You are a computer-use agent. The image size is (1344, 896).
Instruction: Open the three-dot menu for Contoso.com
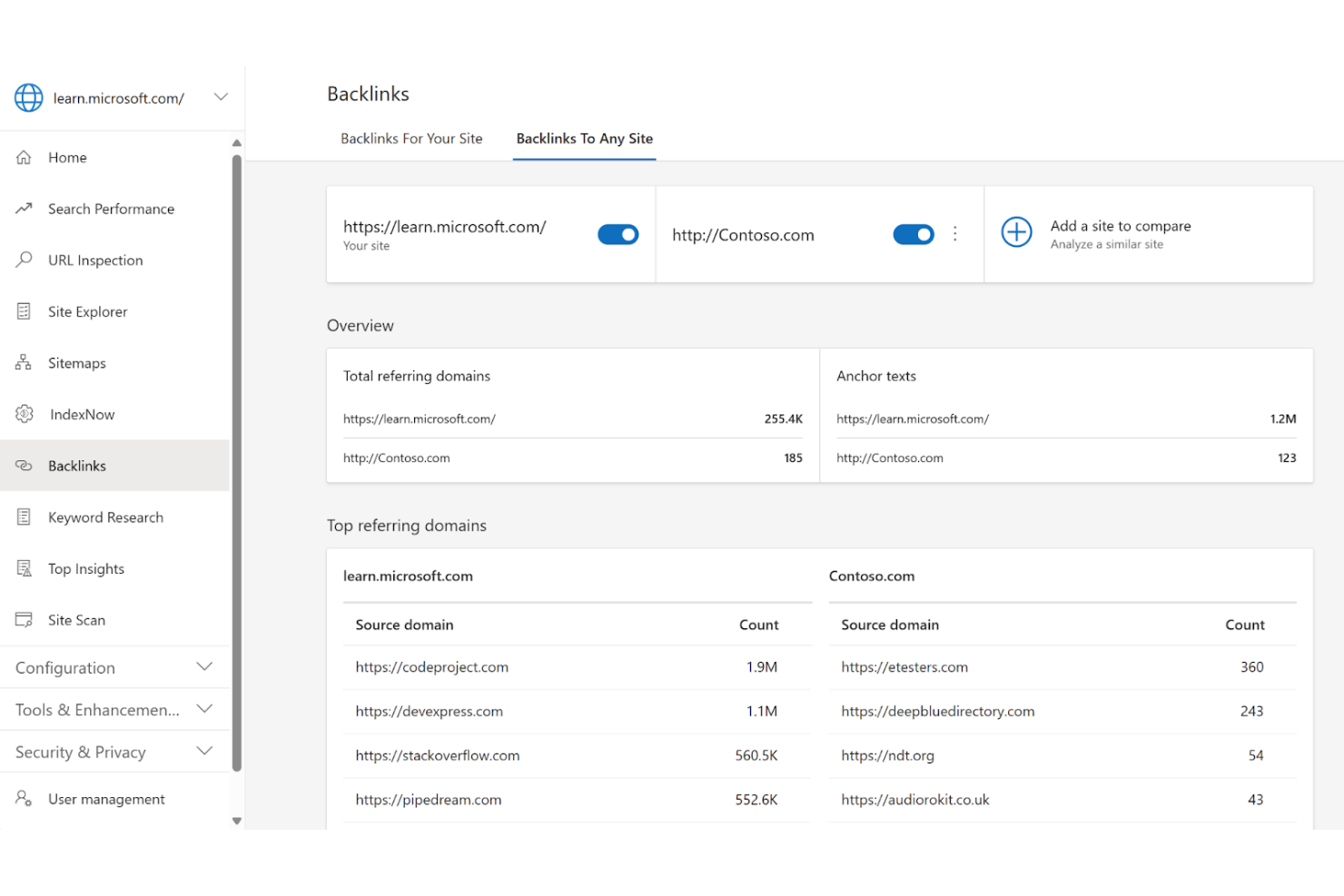(x=955, y=234)
